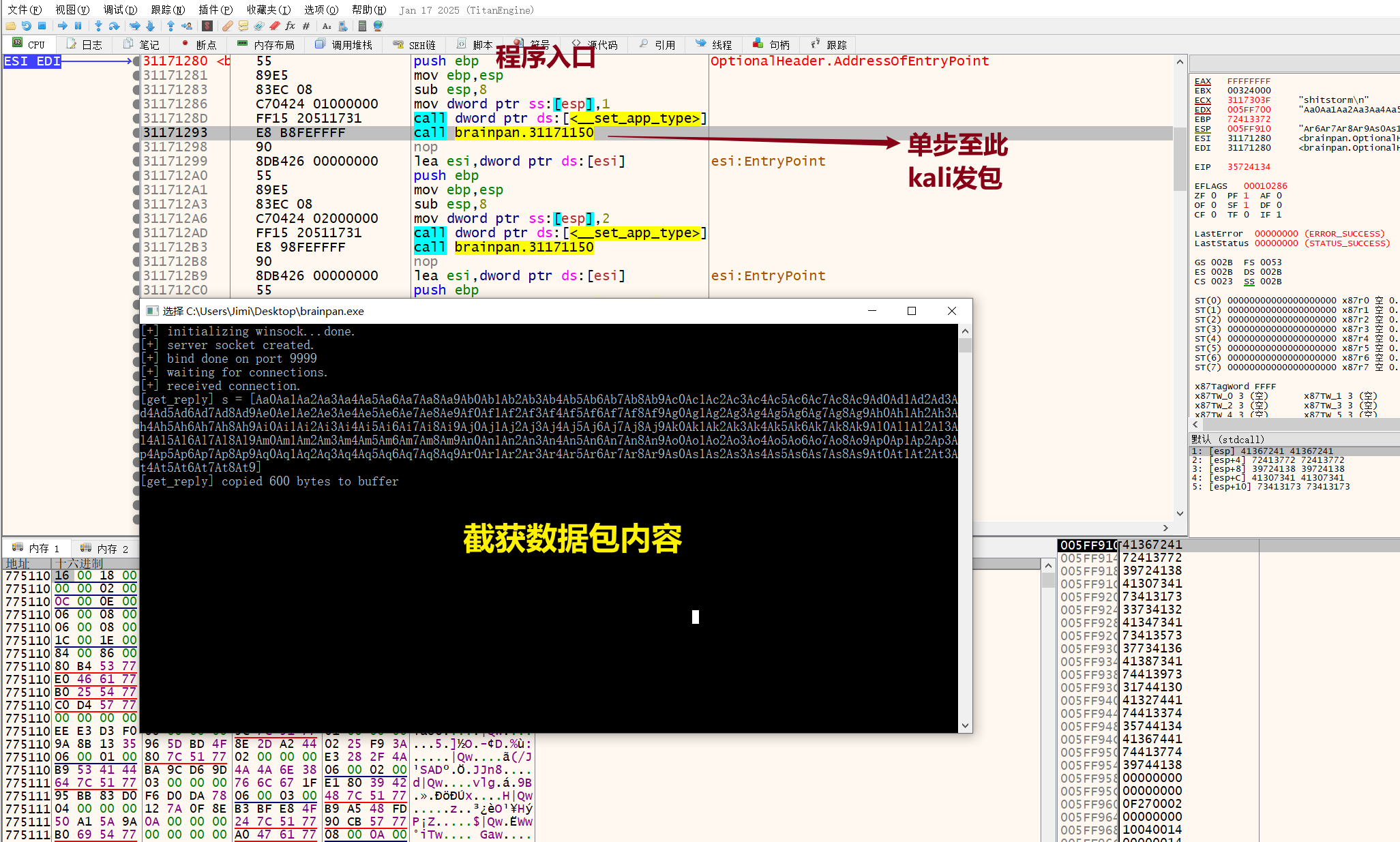
Task: Select the call brainpan.31171150 instruction row
Action: (503, 133)
